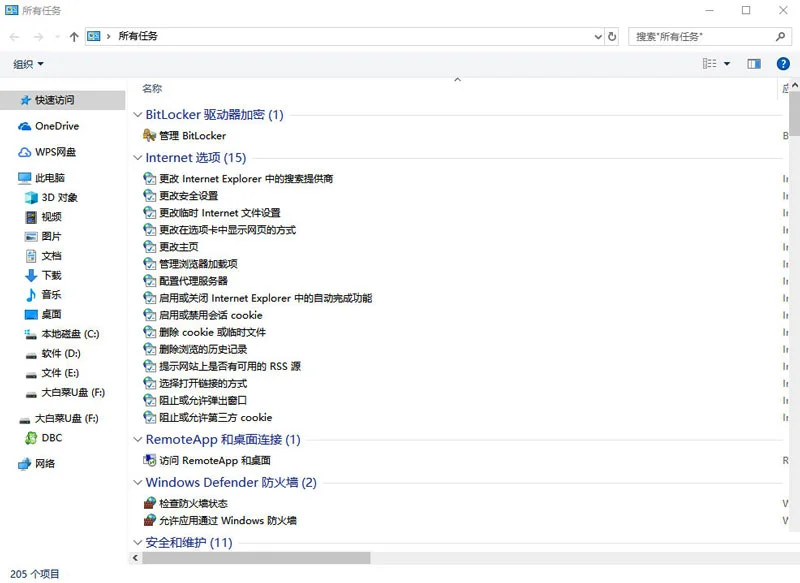Open the view options dropdown arrow
Screen dimensions: 800x583
(x=727, y=64)
